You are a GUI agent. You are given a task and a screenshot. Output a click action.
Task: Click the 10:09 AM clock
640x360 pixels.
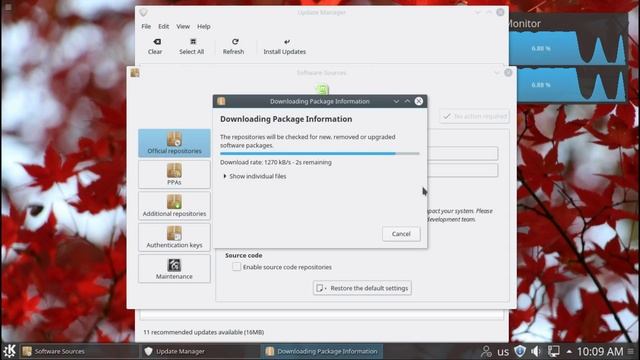click(600, 351)
